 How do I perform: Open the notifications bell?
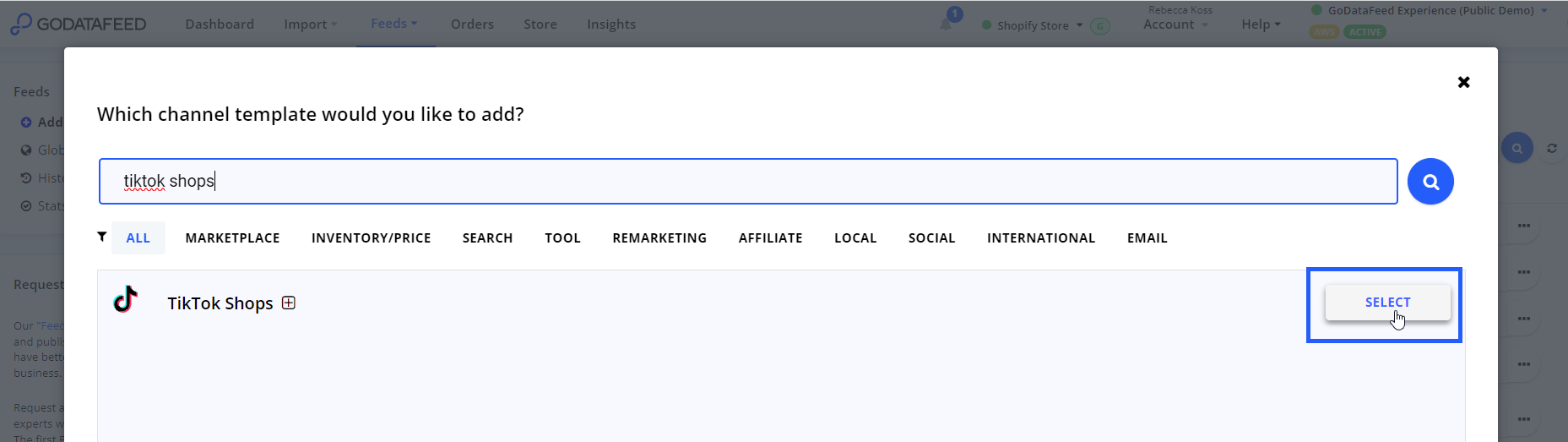(946, 24)
